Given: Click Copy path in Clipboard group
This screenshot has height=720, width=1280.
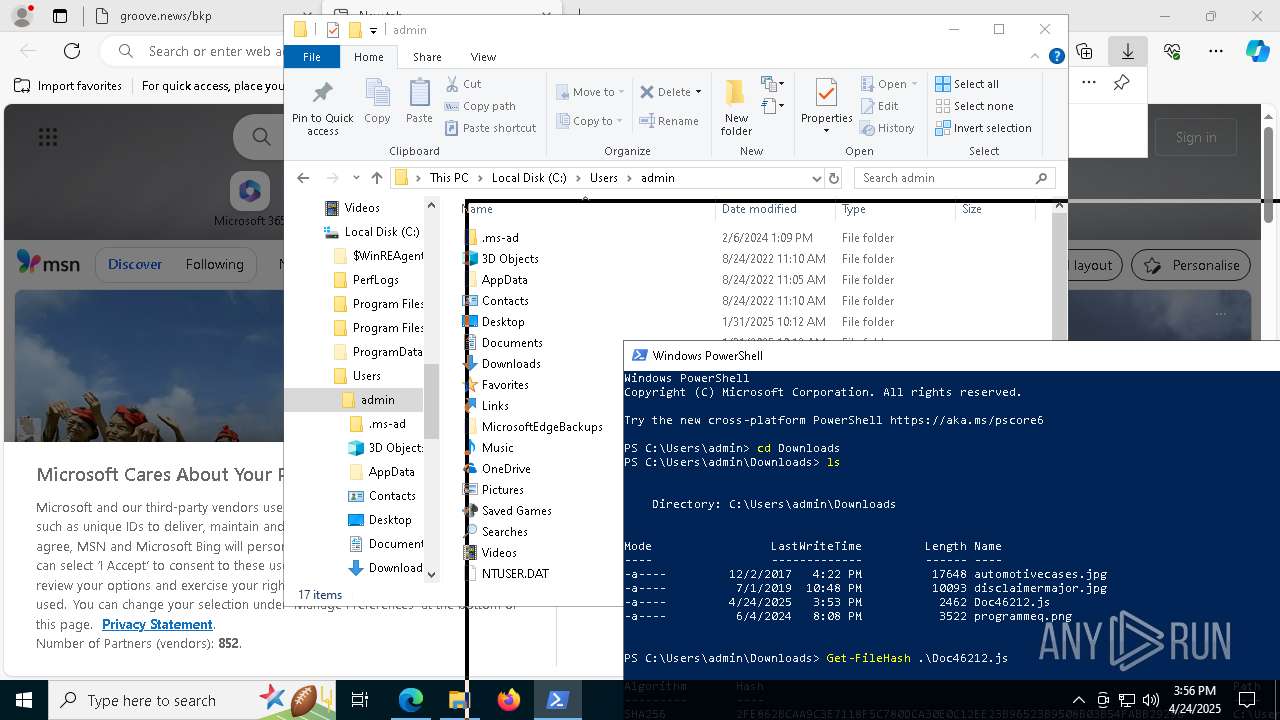Looking at the screenshot, I should tap(480, 106).
